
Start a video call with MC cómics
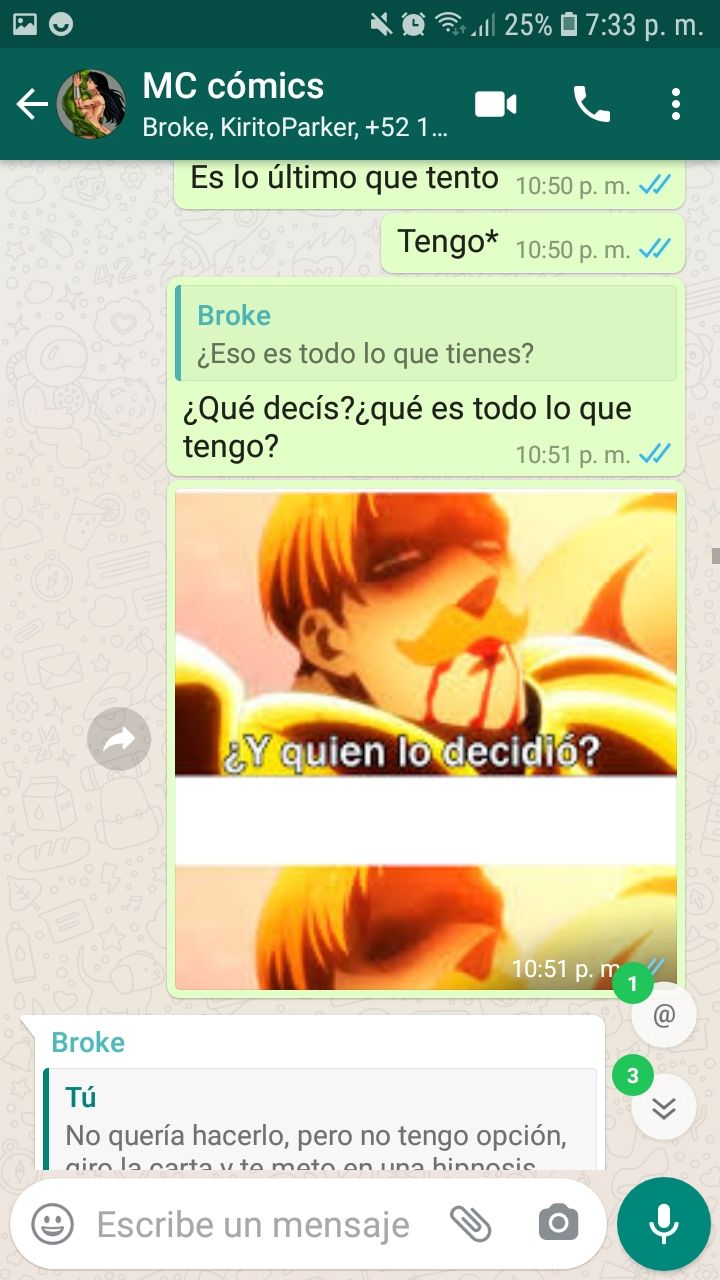(x=496, y=104)
